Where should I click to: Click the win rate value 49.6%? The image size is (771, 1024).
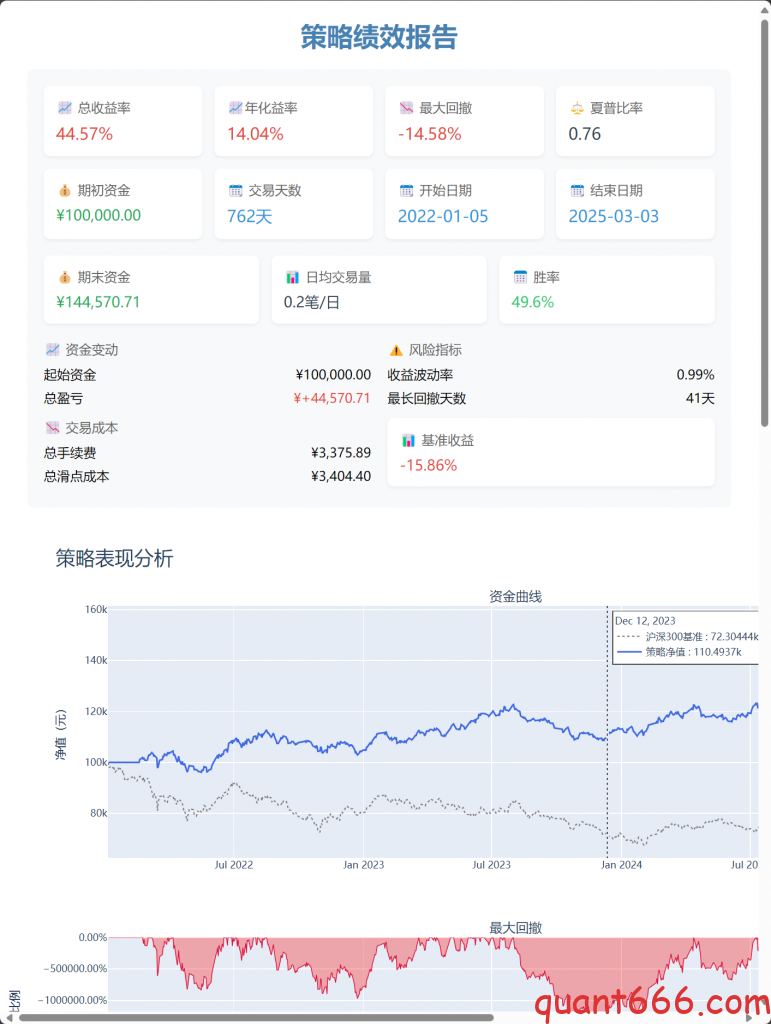pos(533,302)
